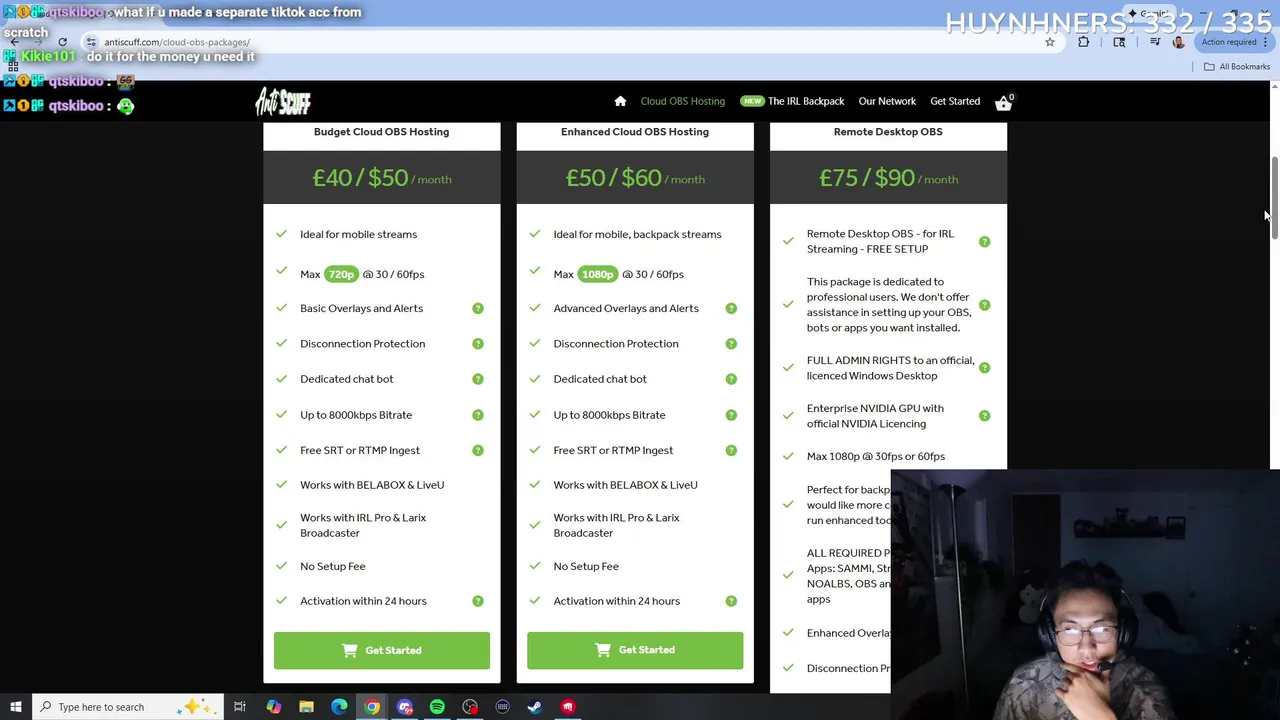
Task: Show help for Budget Activation within 24 hours
Action: tap(478, 601)
